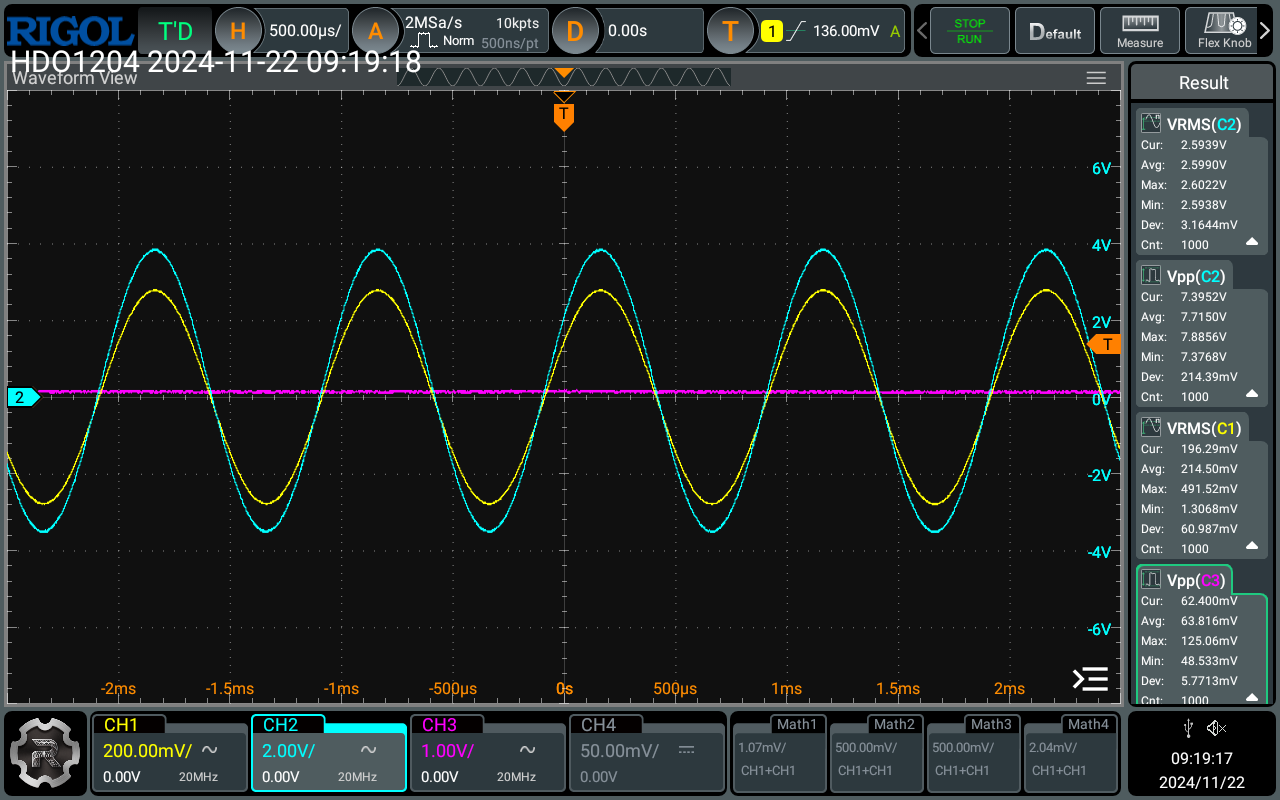The width and height of the screenshot is (1280, 800).
Task: Click the Vpp(C2) measurement icon
Action: (1151, 275)
